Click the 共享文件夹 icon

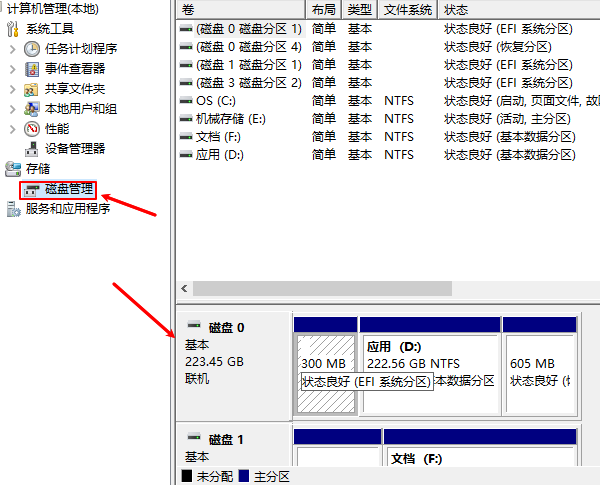tap(31, 89)
